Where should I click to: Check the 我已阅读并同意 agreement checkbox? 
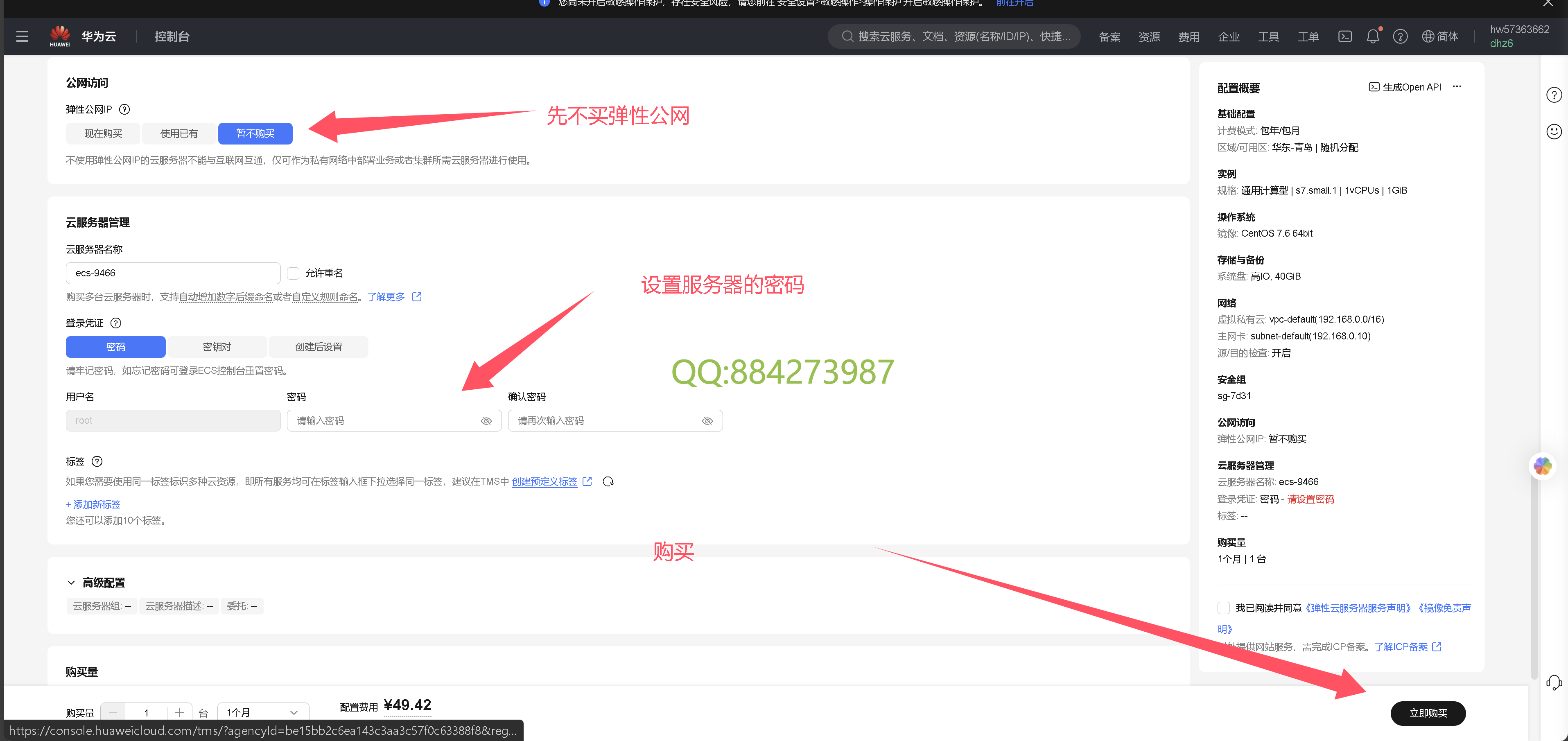(1223, 608)
